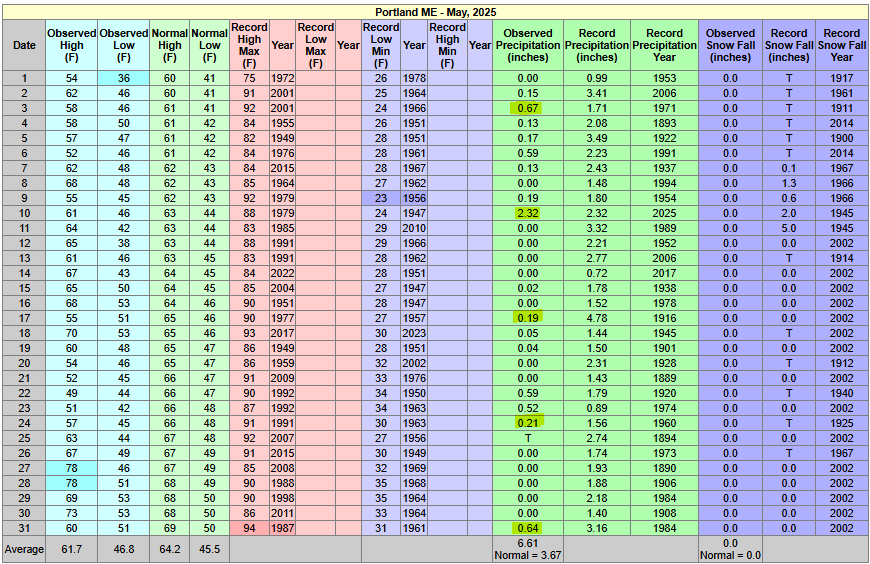
Task: Click record precipitation 3.49 on date 5
Action: point(597,138)
